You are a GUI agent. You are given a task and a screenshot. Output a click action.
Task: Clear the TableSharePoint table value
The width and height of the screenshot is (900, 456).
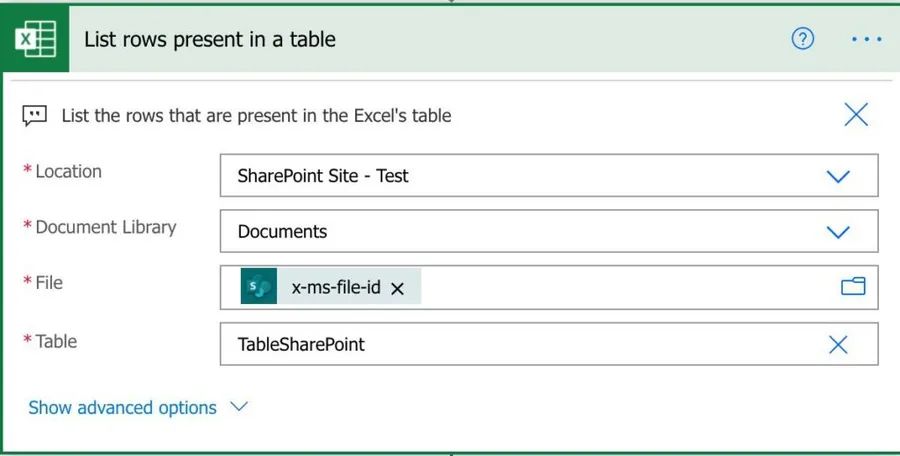click(838, 344)
